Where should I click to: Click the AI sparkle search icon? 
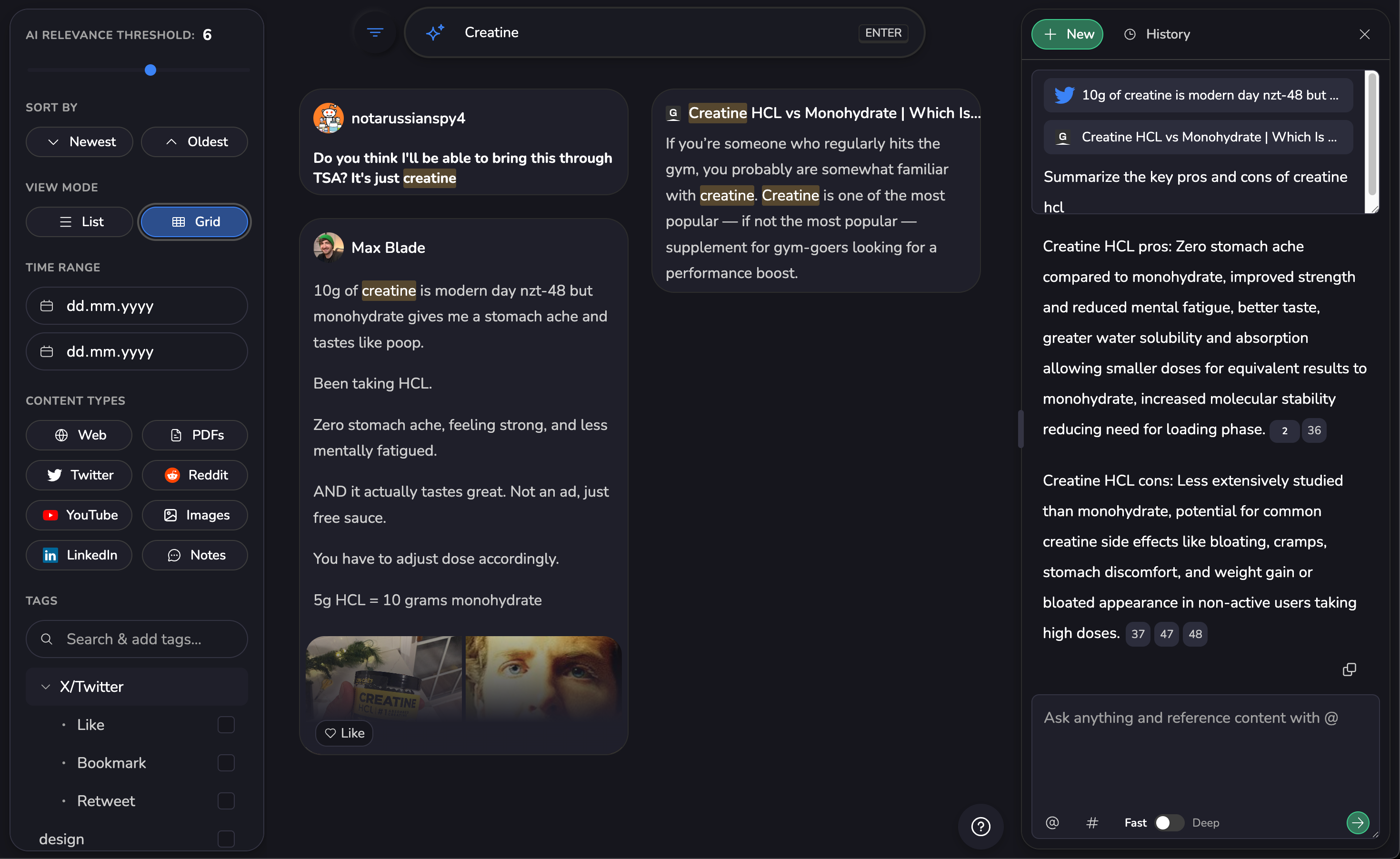[435, 32]
